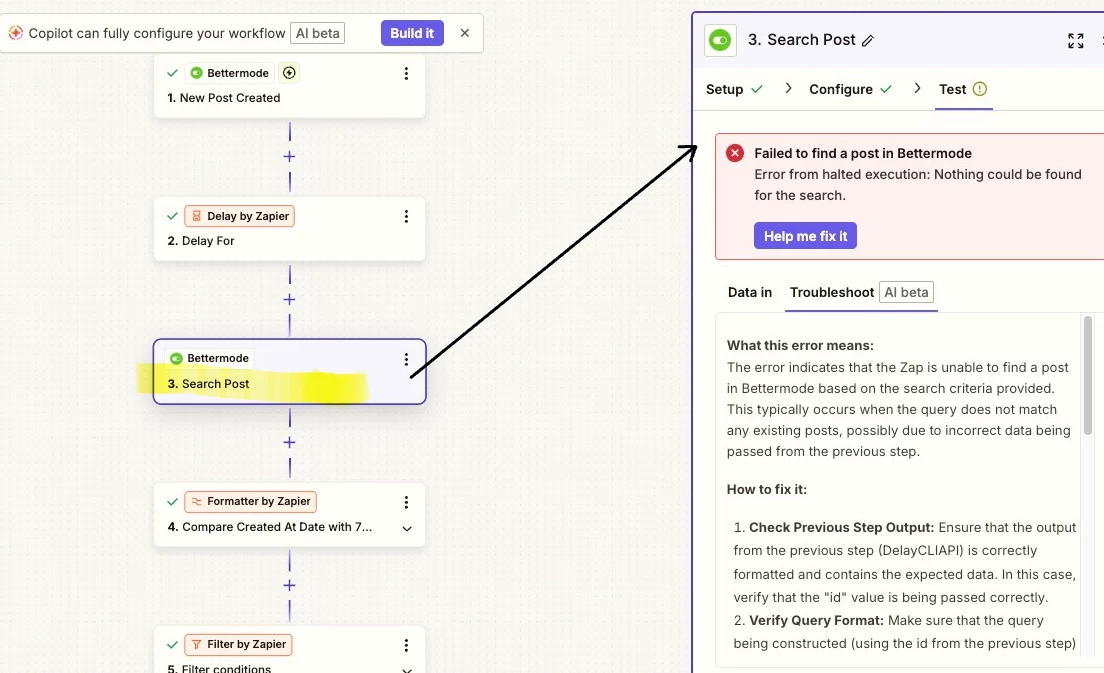Click the green checkmark on Formatter step

[172, 501]
